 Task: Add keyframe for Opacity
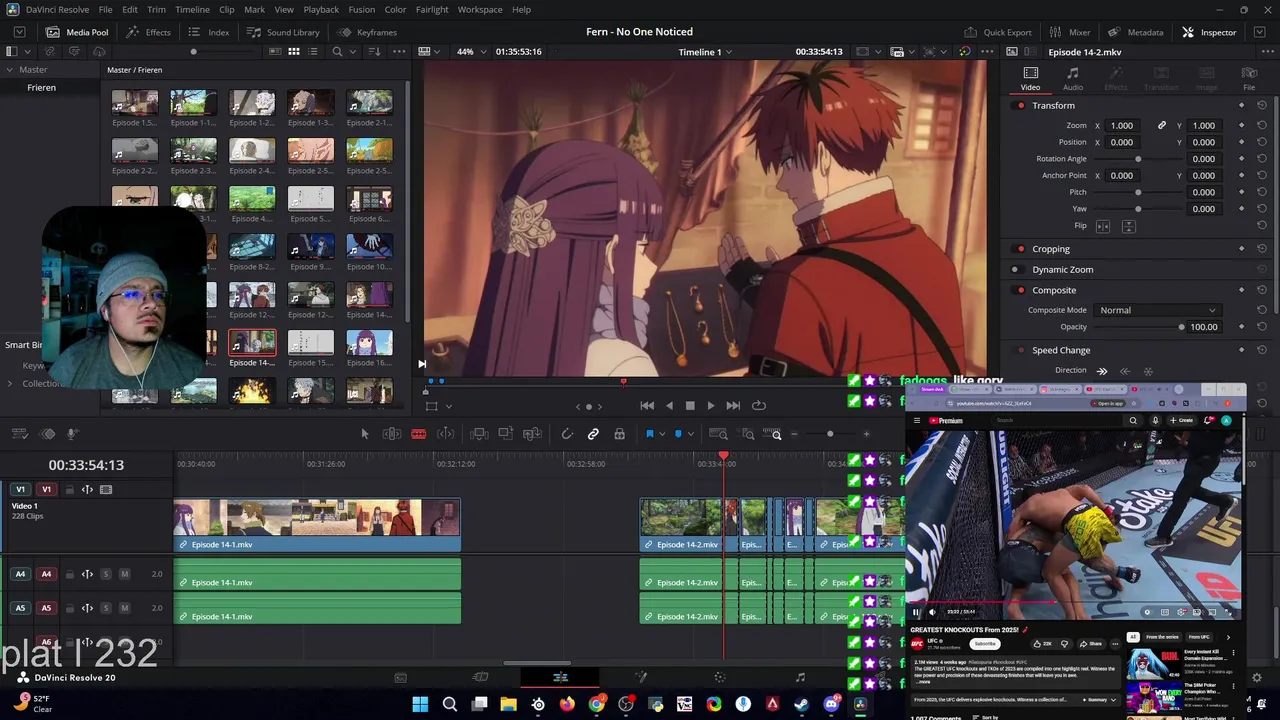1242,327
